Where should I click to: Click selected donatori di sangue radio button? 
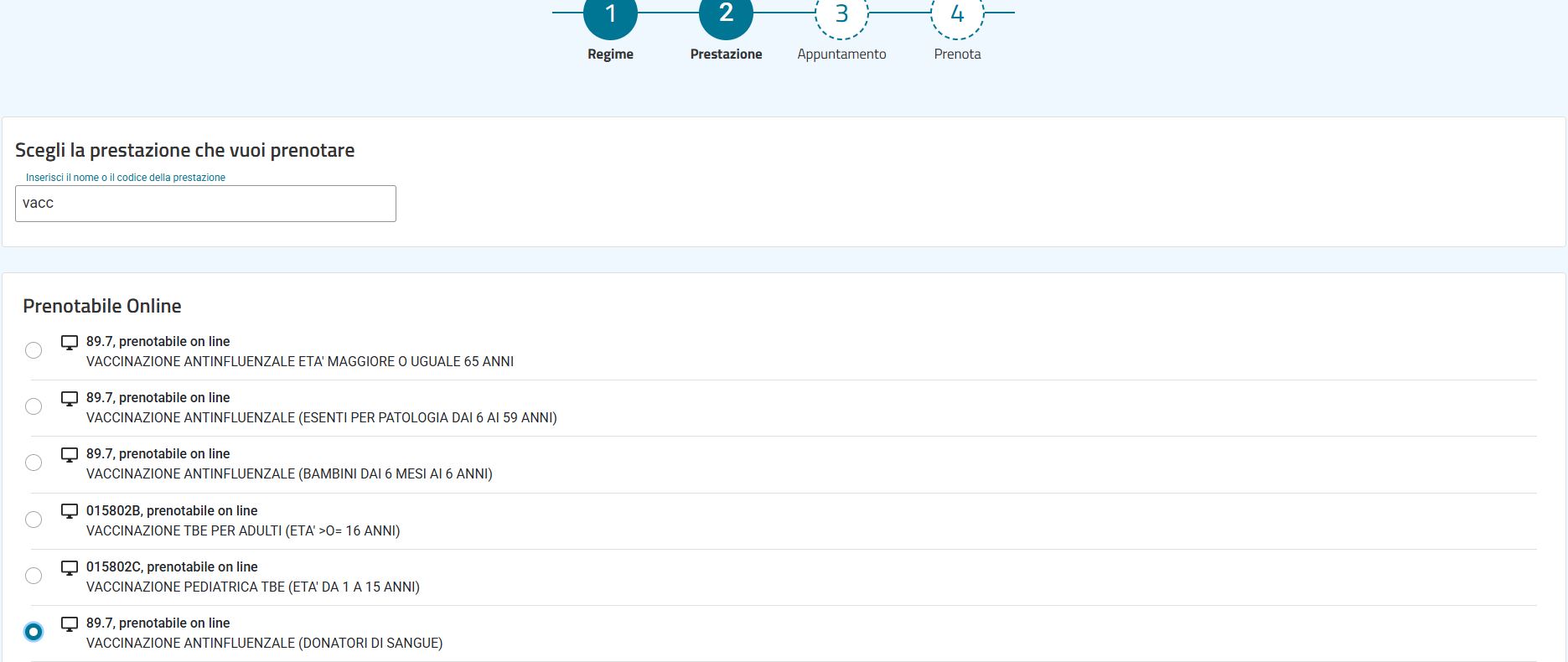pyautogui.click(x=34, y=632)
